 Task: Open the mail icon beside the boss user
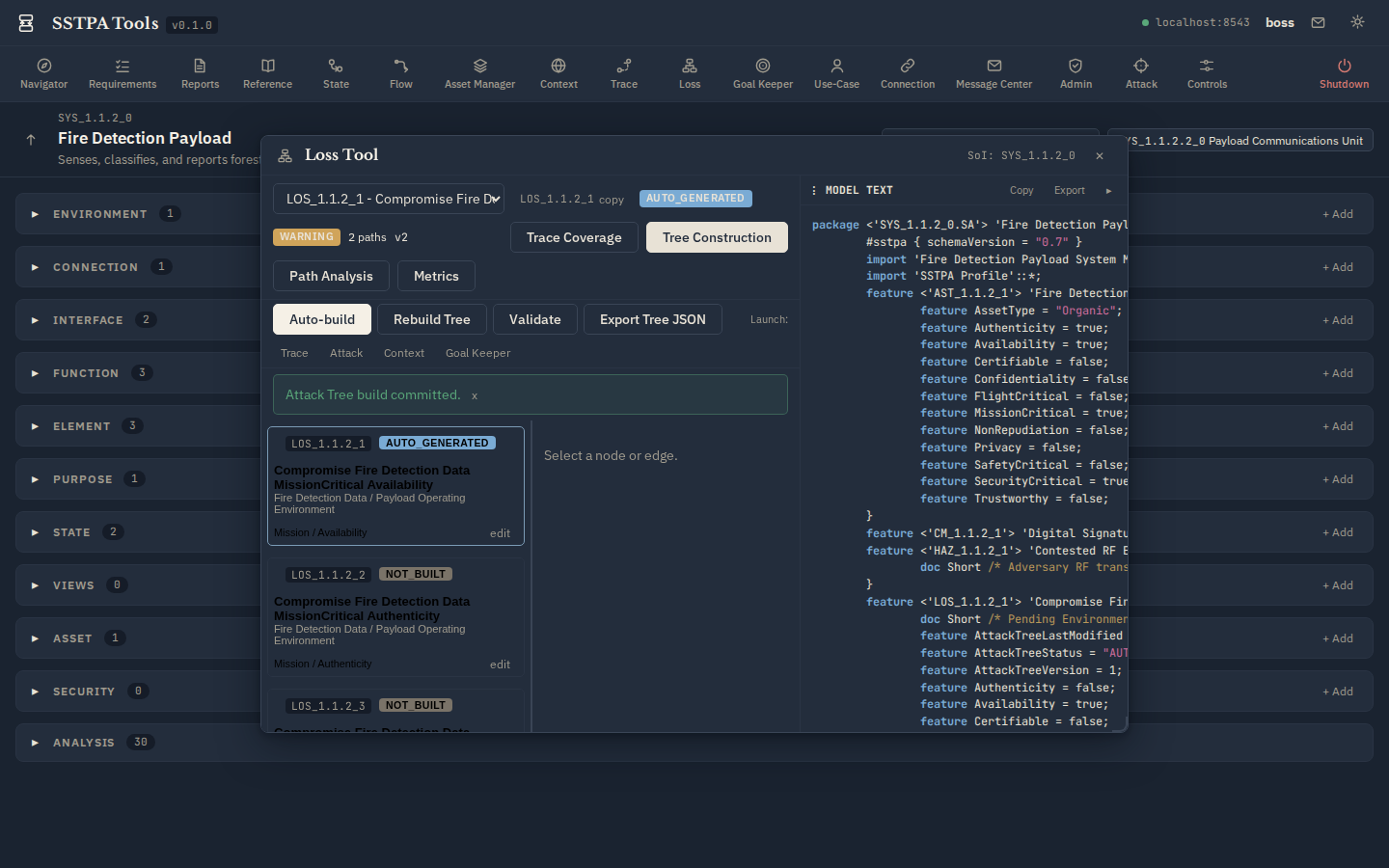coord(1318,22)
